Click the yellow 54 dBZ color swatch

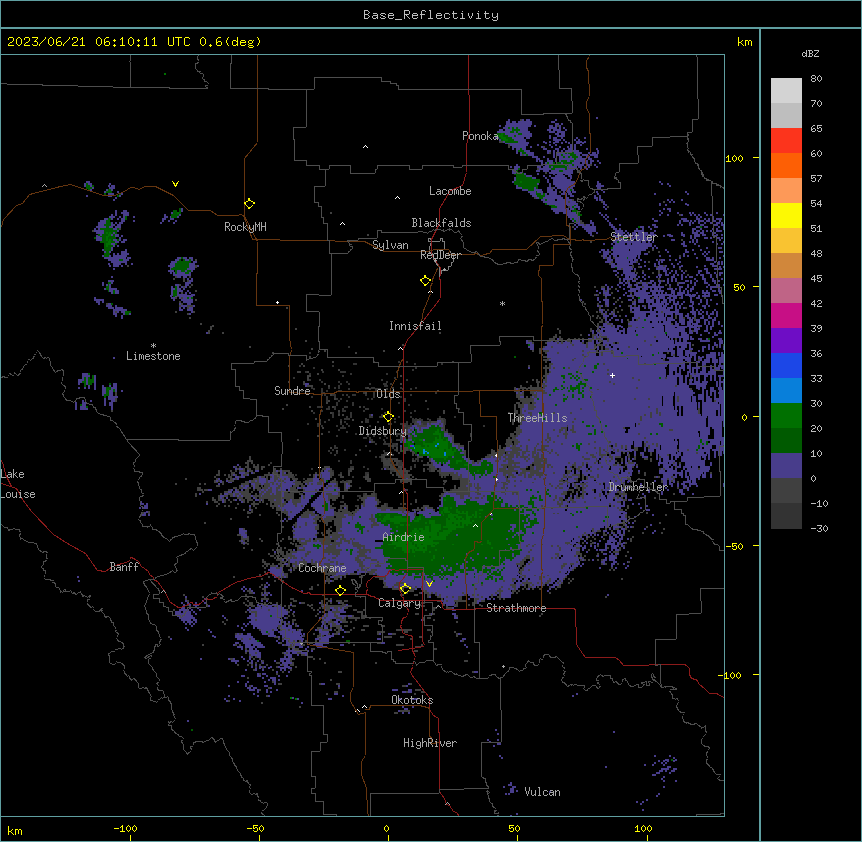786,215
